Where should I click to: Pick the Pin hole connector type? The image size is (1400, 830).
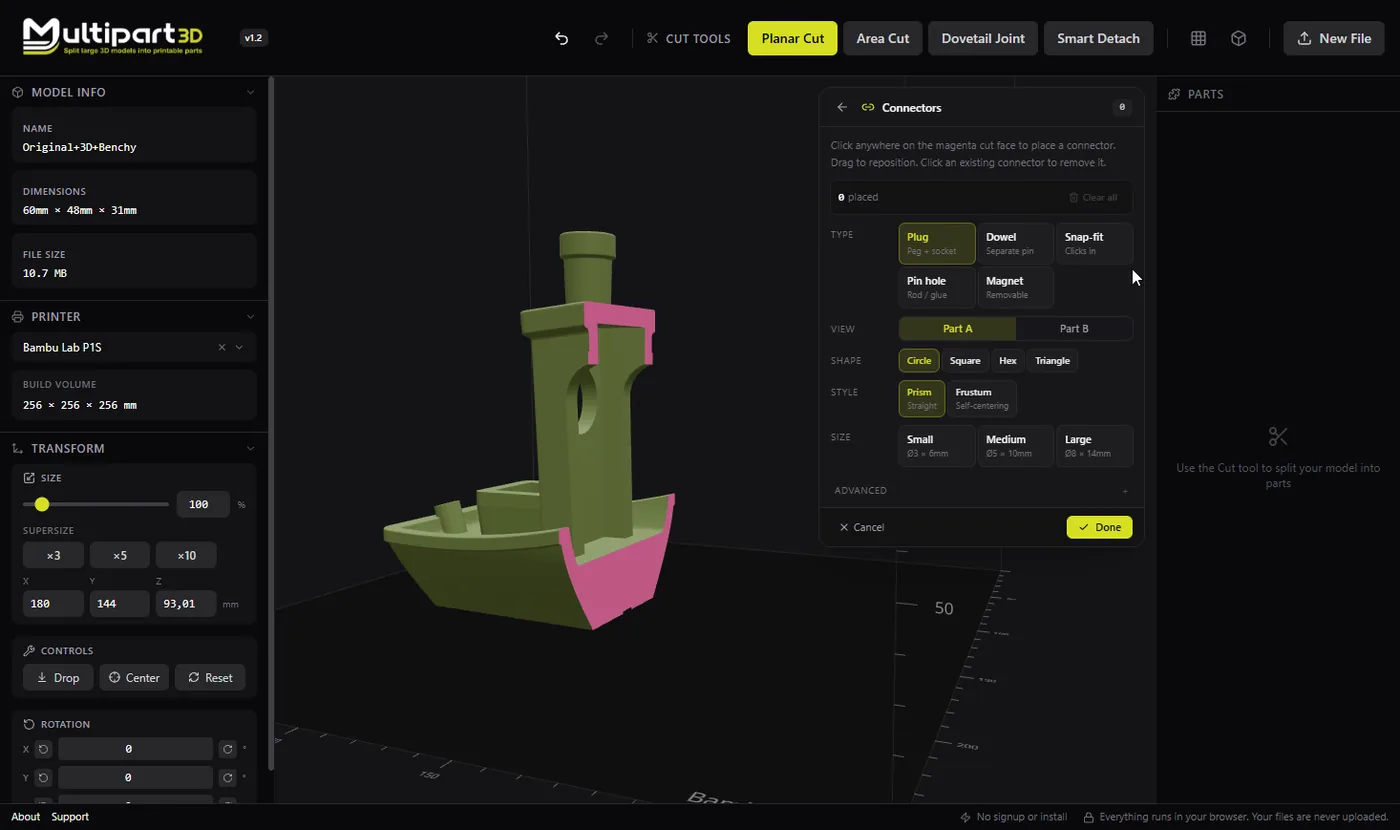click(937, 288)
